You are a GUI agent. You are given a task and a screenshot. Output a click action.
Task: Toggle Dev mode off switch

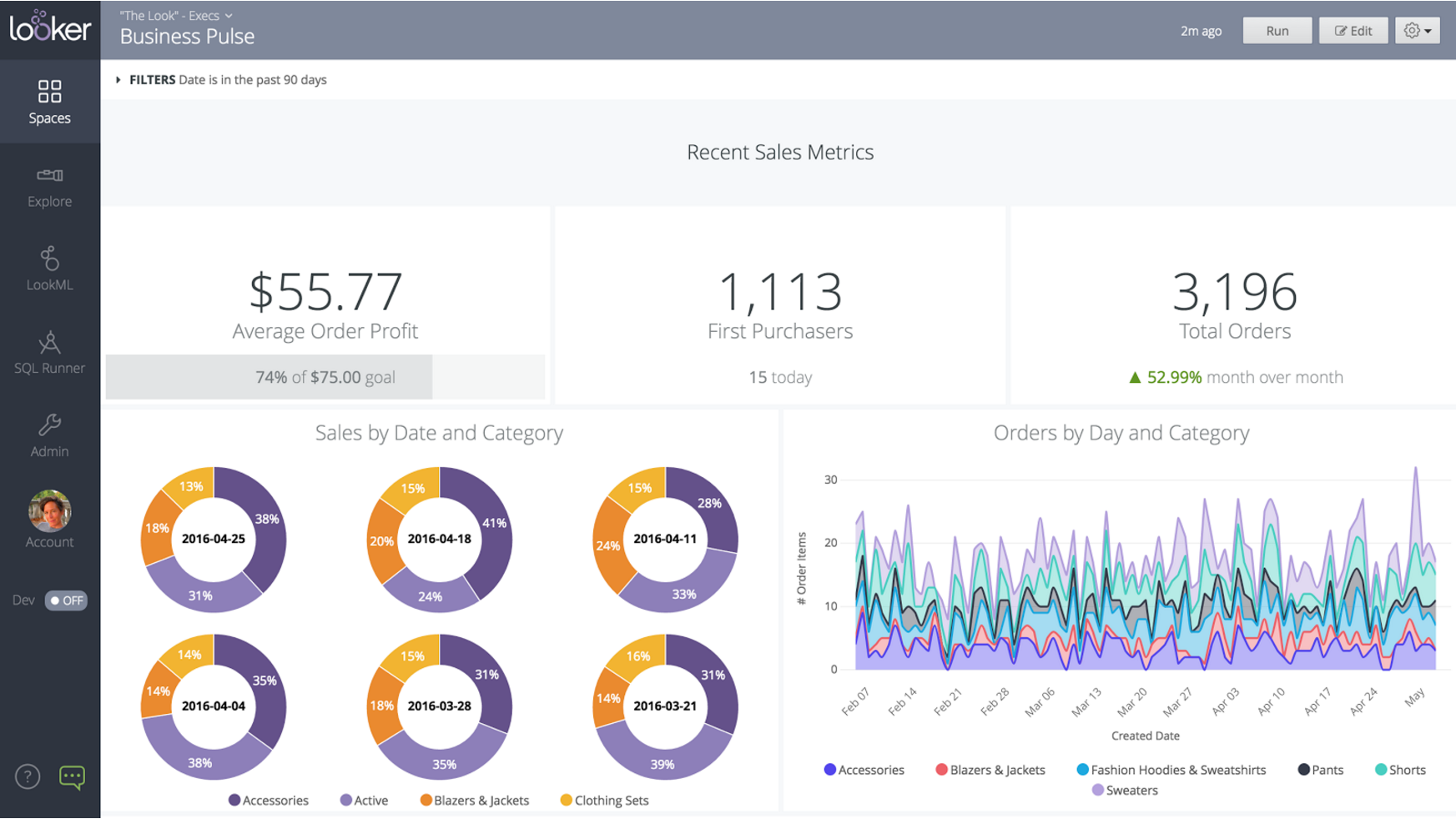tap(66, 600)
